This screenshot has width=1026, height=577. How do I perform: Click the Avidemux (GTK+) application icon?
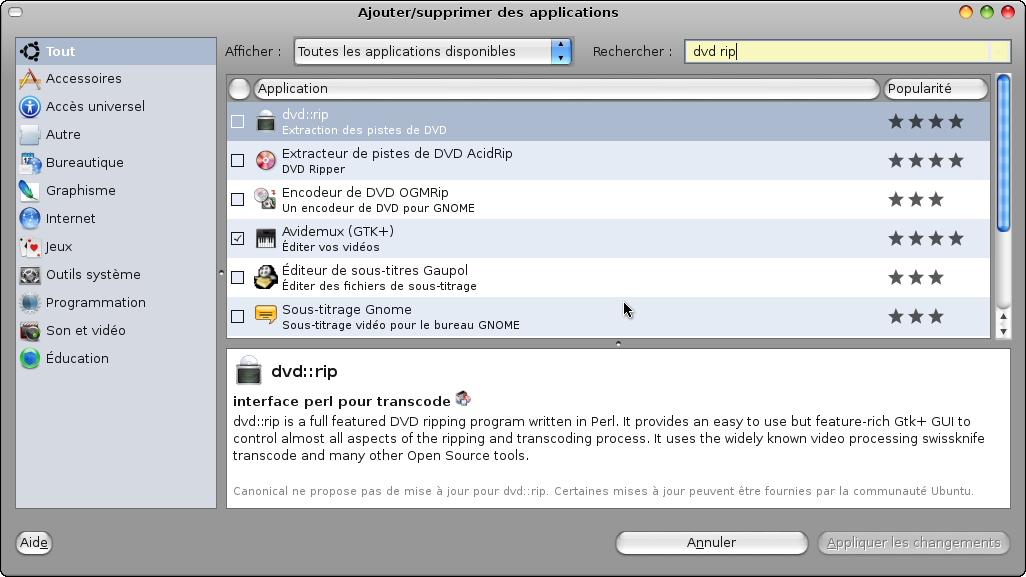coord(266,238)
